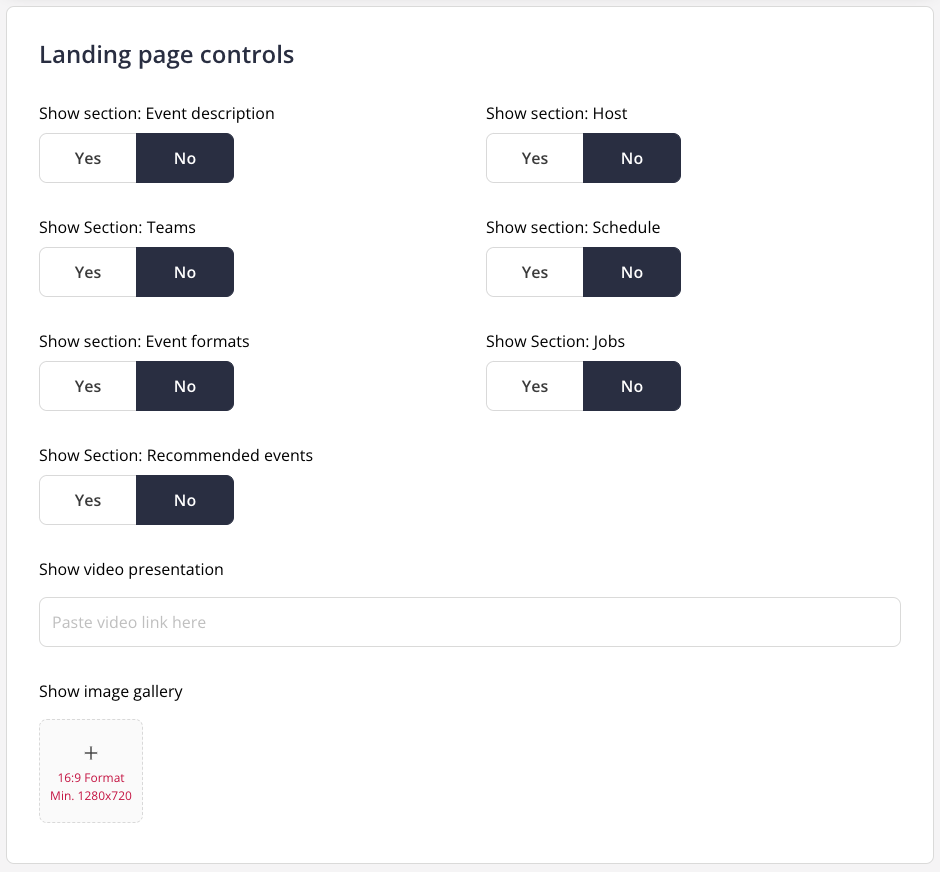Viewport: 940px width, 872px height.
Task: Click the plus icon to add gallery image
Action: [91, 753]
